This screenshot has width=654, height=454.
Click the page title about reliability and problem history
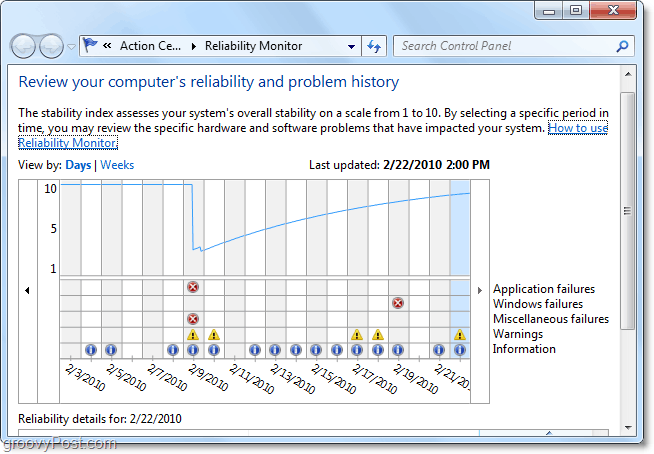(x=209, y=82)
